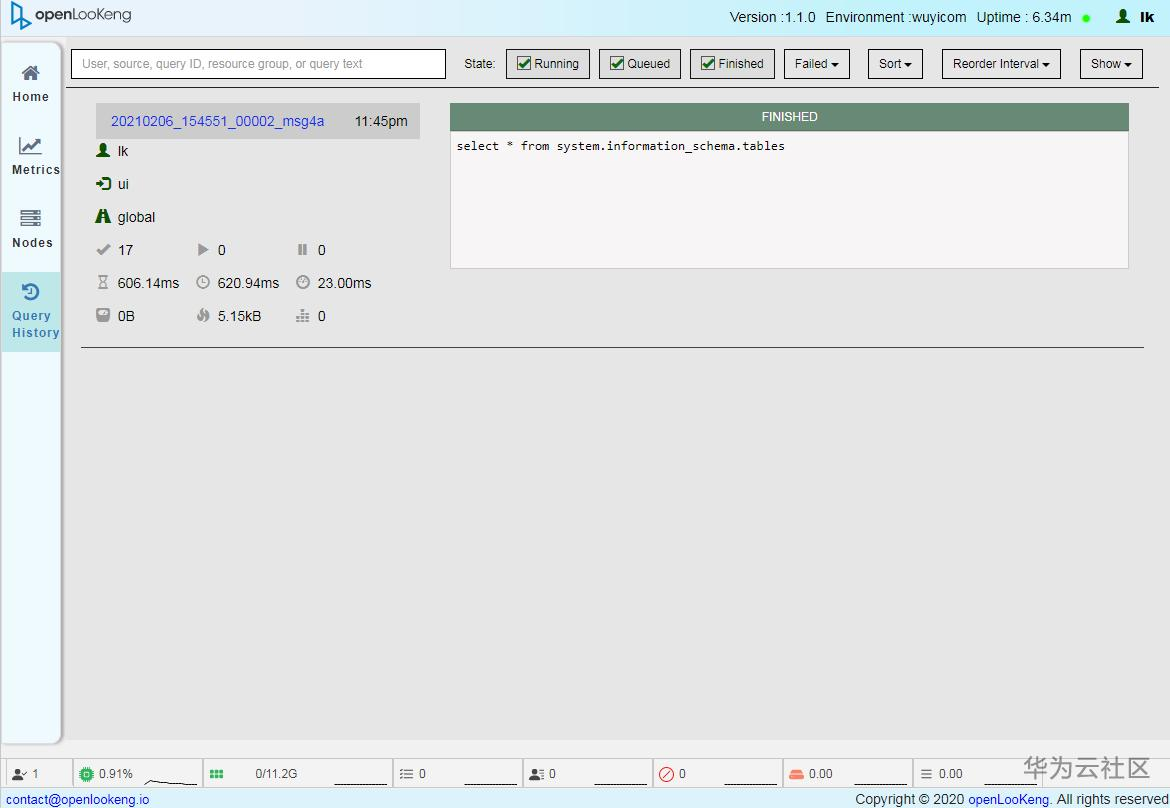
Task: Click the orange throughput icon in status bar
Action: tap(796, 774)
